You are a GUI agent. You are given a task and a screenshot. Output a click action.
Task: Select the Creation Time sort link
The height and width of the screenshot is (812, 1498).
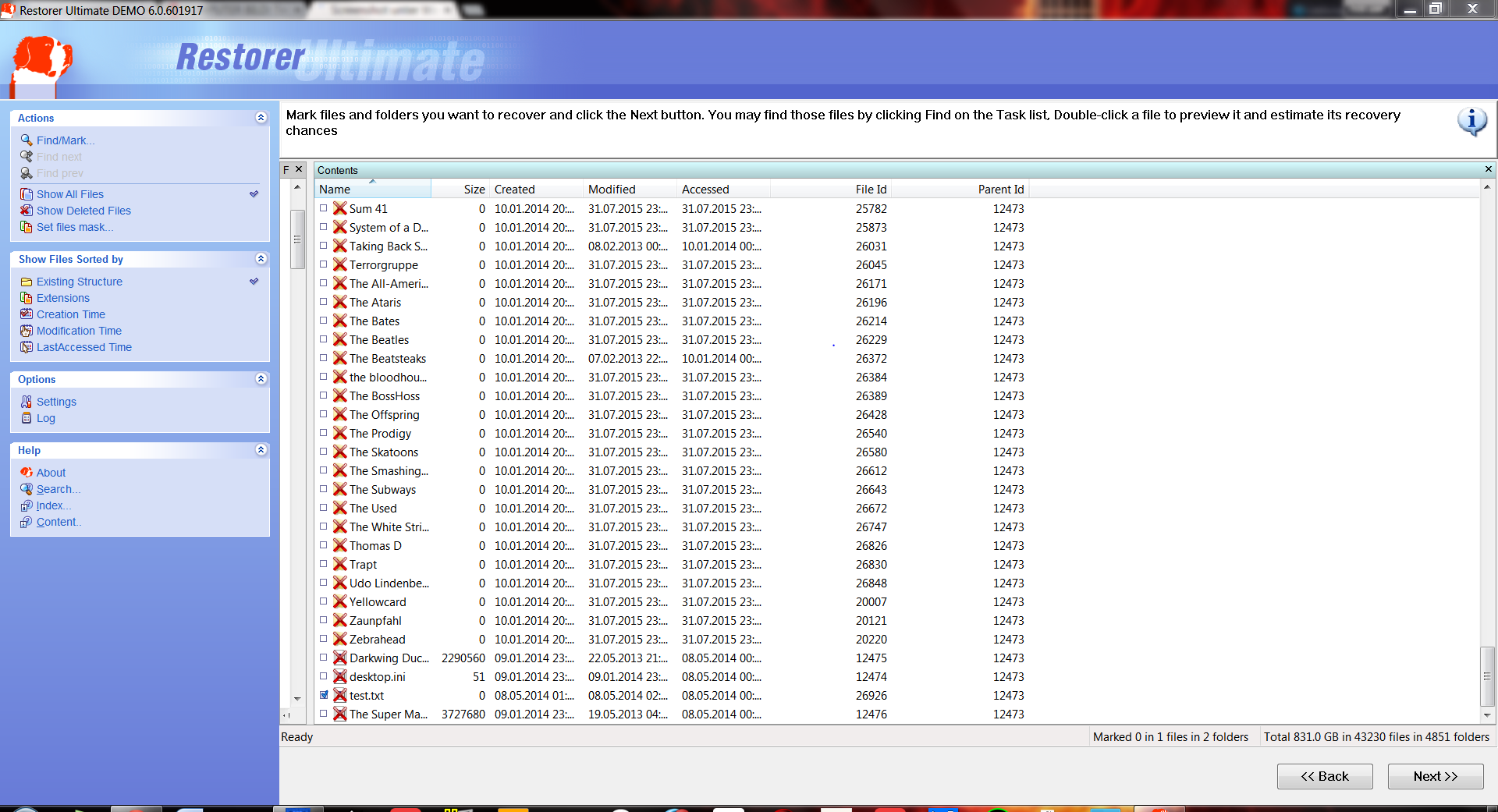tap(71, 314)
